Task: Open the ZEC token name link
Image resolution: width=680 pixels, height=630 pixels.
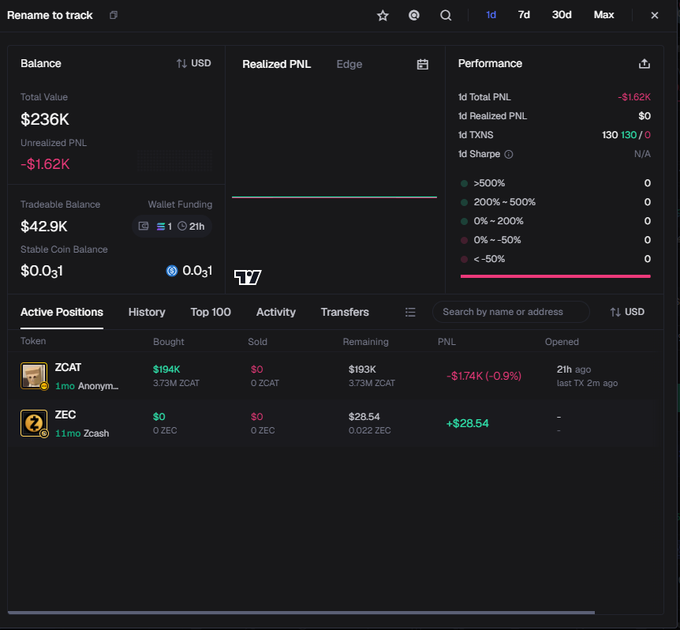Action: tap(65, 415)
